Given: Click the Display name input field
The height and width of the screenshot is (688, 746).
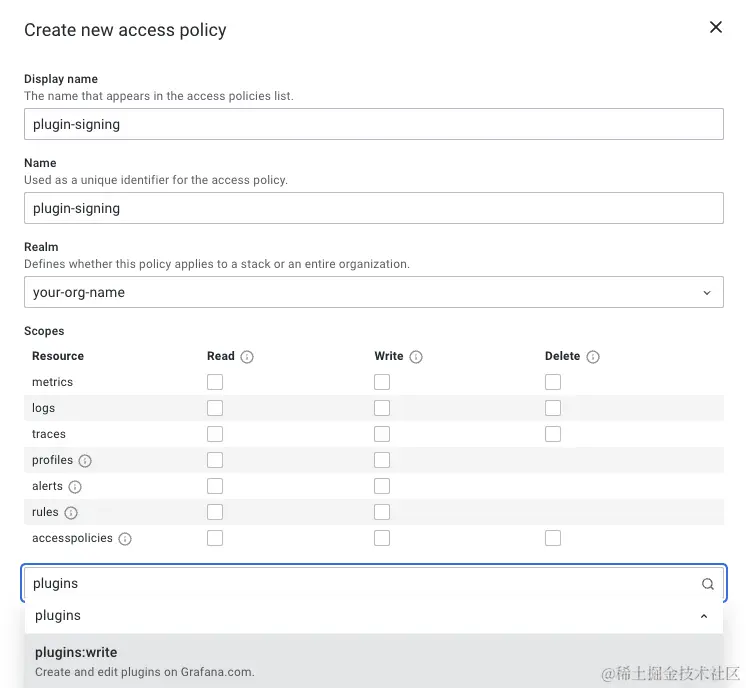Looking at the screenshot, I should (x=373, y=124).
